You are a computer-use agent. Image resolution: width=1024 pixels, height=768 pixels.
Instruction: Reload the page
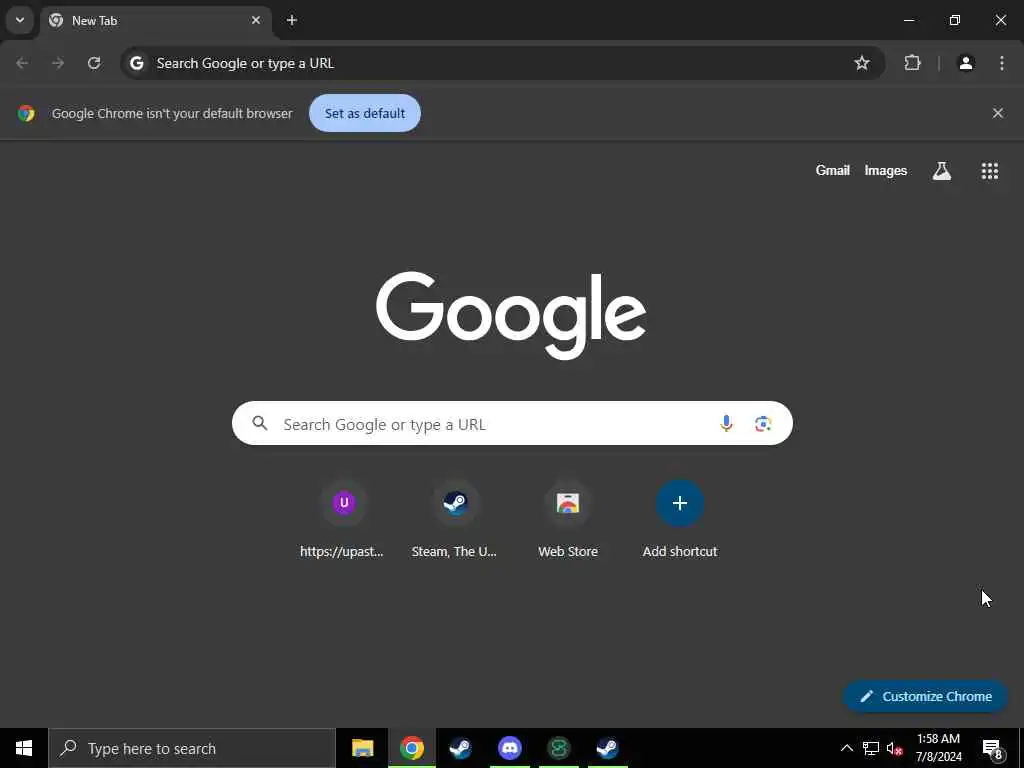94,63
